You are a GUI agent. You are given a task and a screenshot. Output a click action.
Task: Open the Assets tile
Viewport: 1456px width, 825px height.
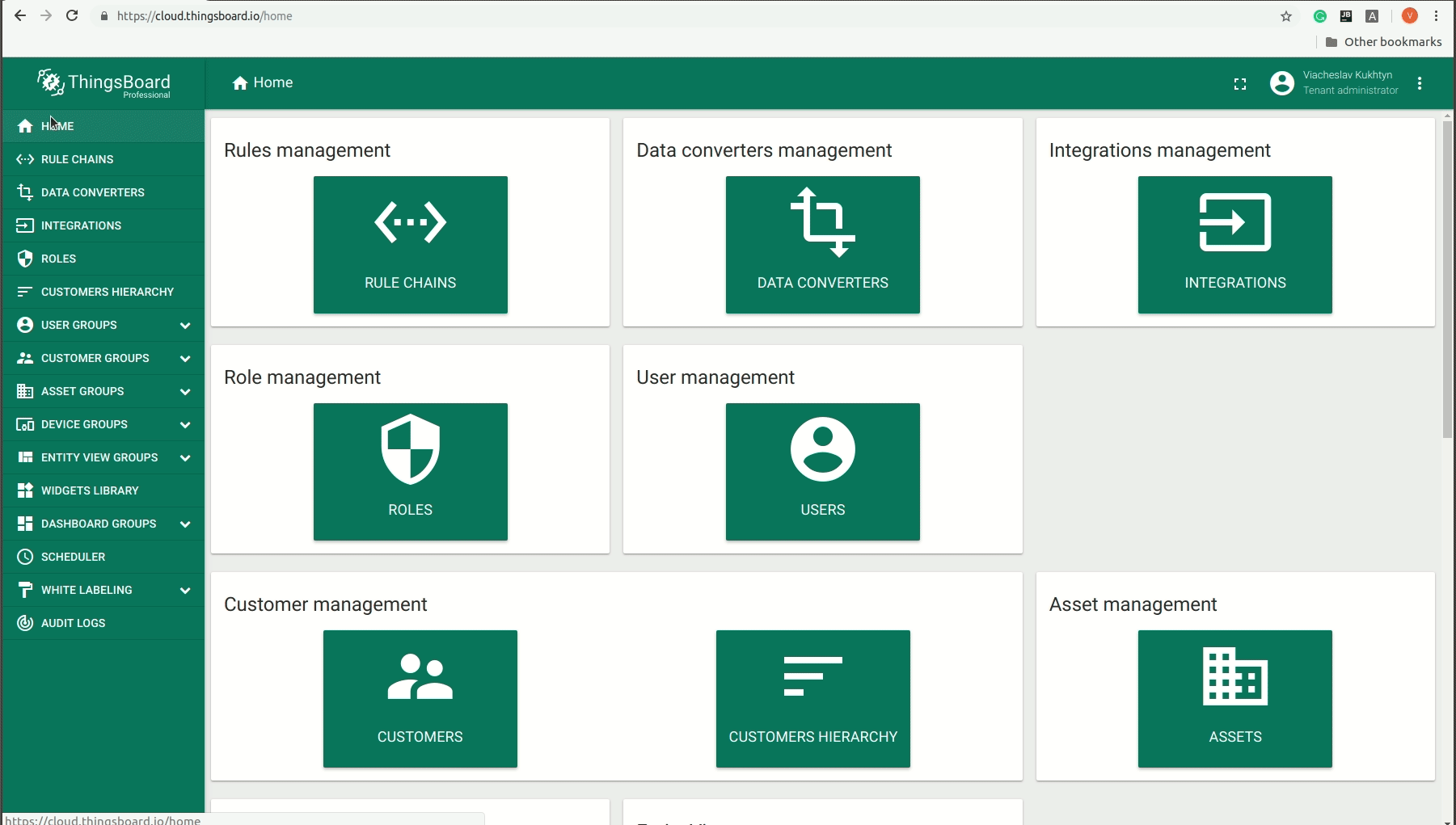[x=1234, y=698]
